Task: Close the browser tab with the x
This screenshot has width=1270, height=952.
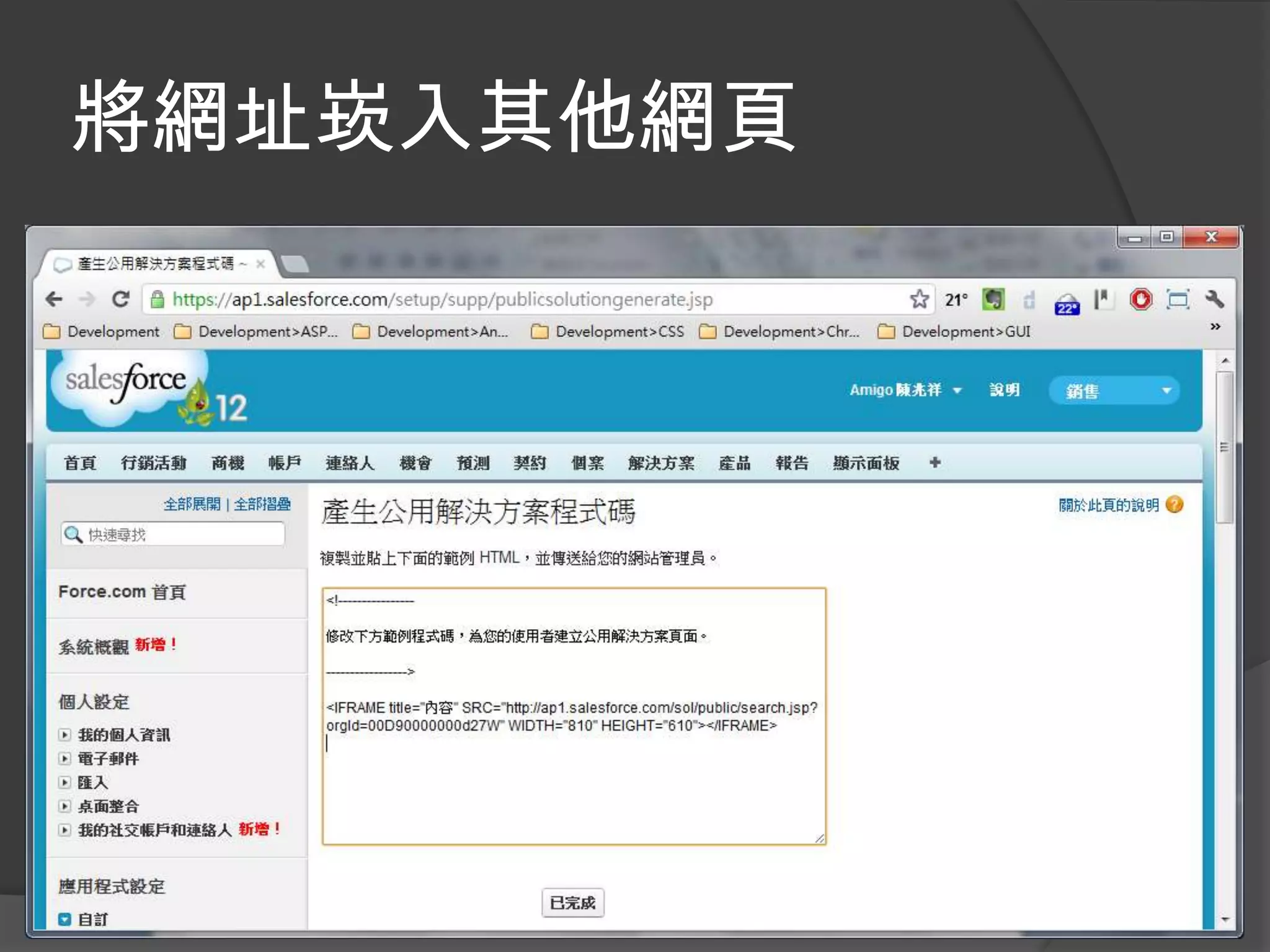Action: click(x=261, y=264)
